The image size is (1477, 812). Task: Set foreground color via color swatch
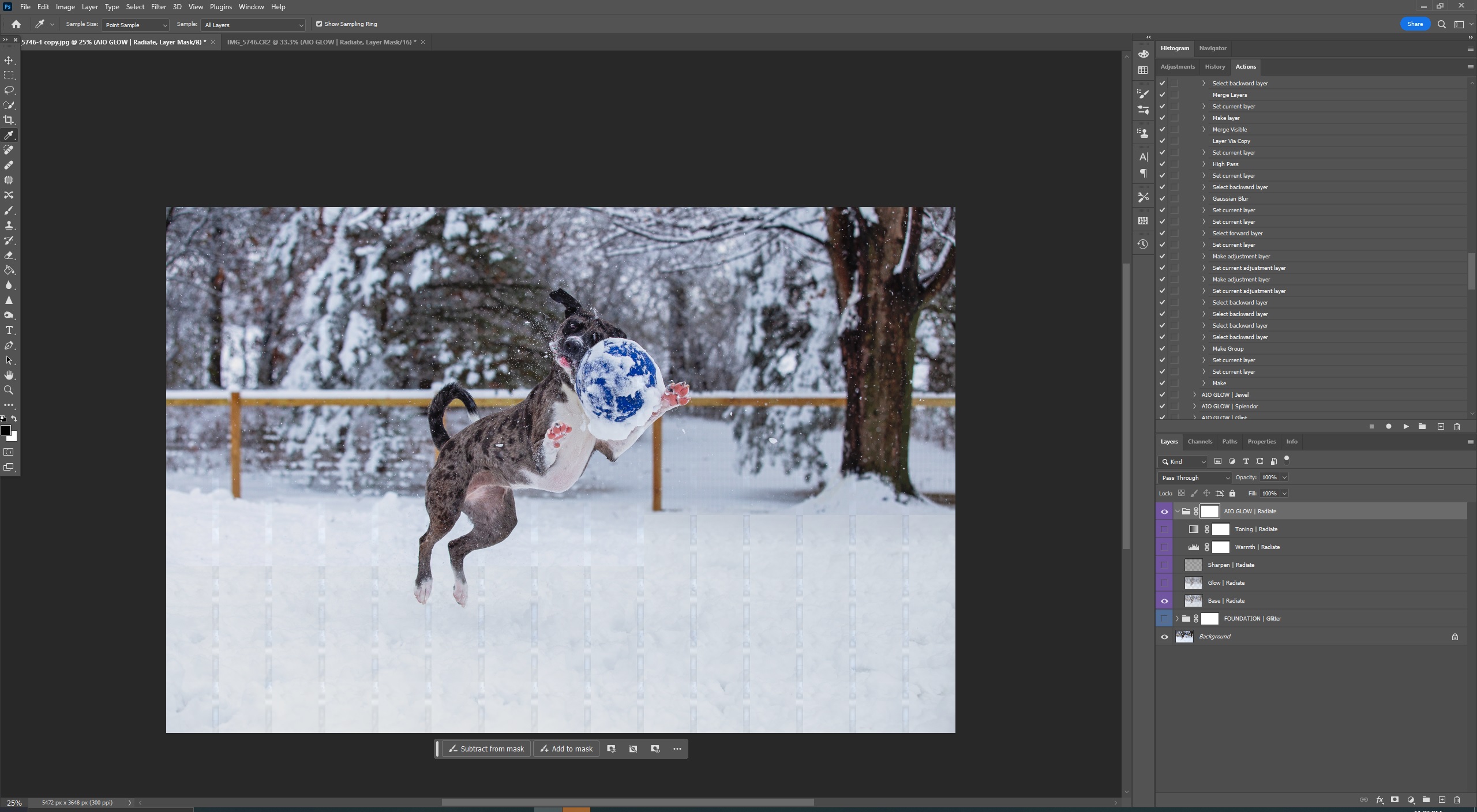pyautogui.click(x=6, y=430)
